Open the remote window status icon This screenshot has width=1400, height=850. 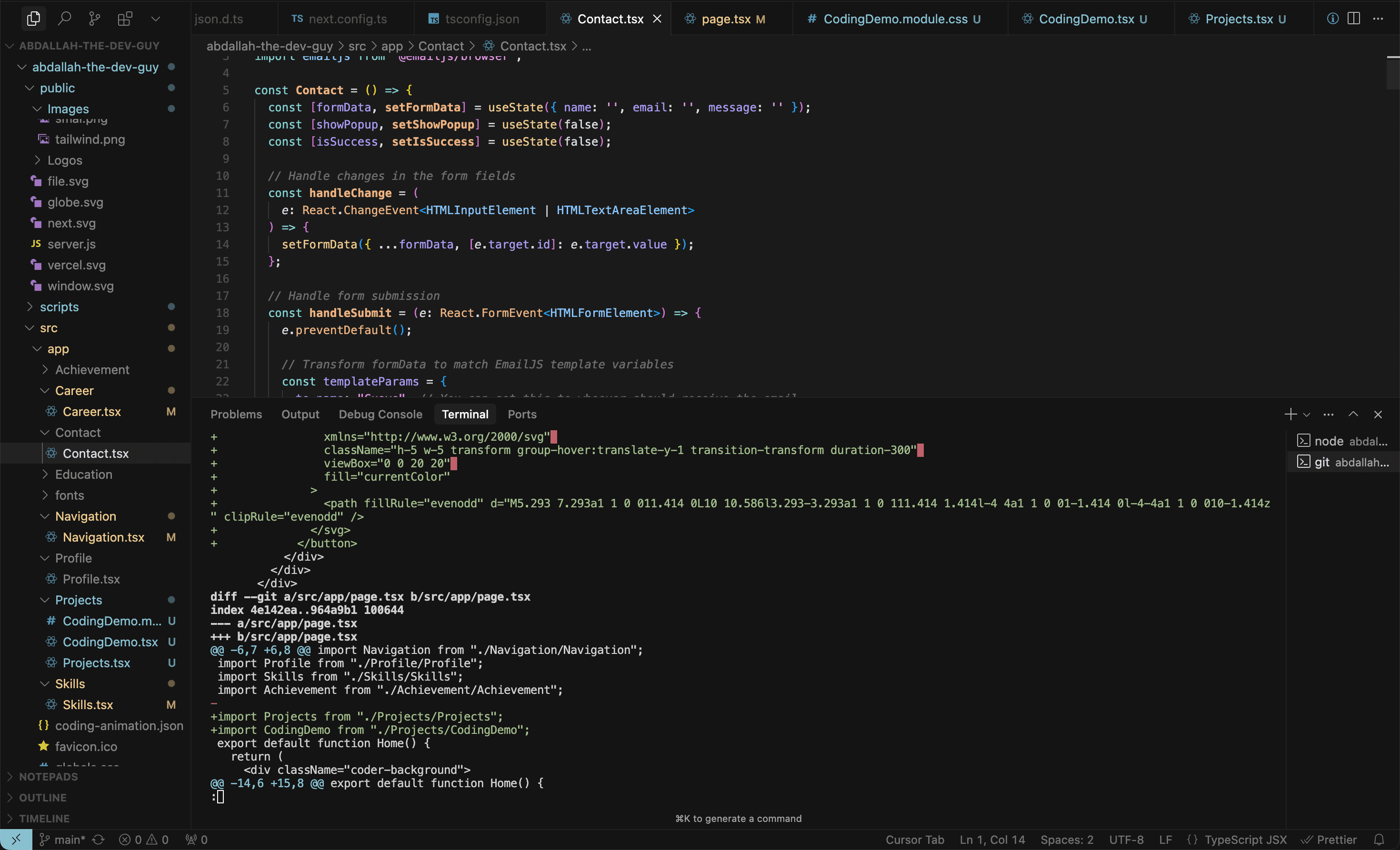tap(16, 839)
